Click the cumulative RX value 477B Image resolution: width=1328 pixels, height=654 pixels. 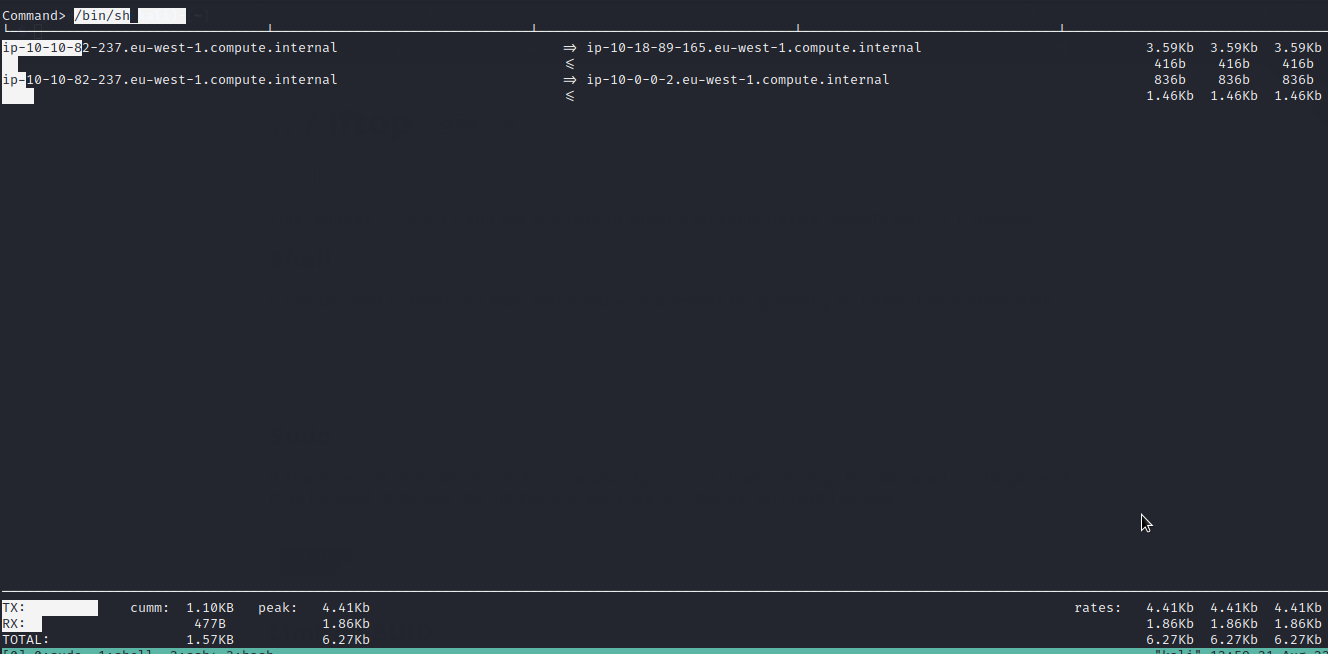pyautogui.click(x=210, y=624)
